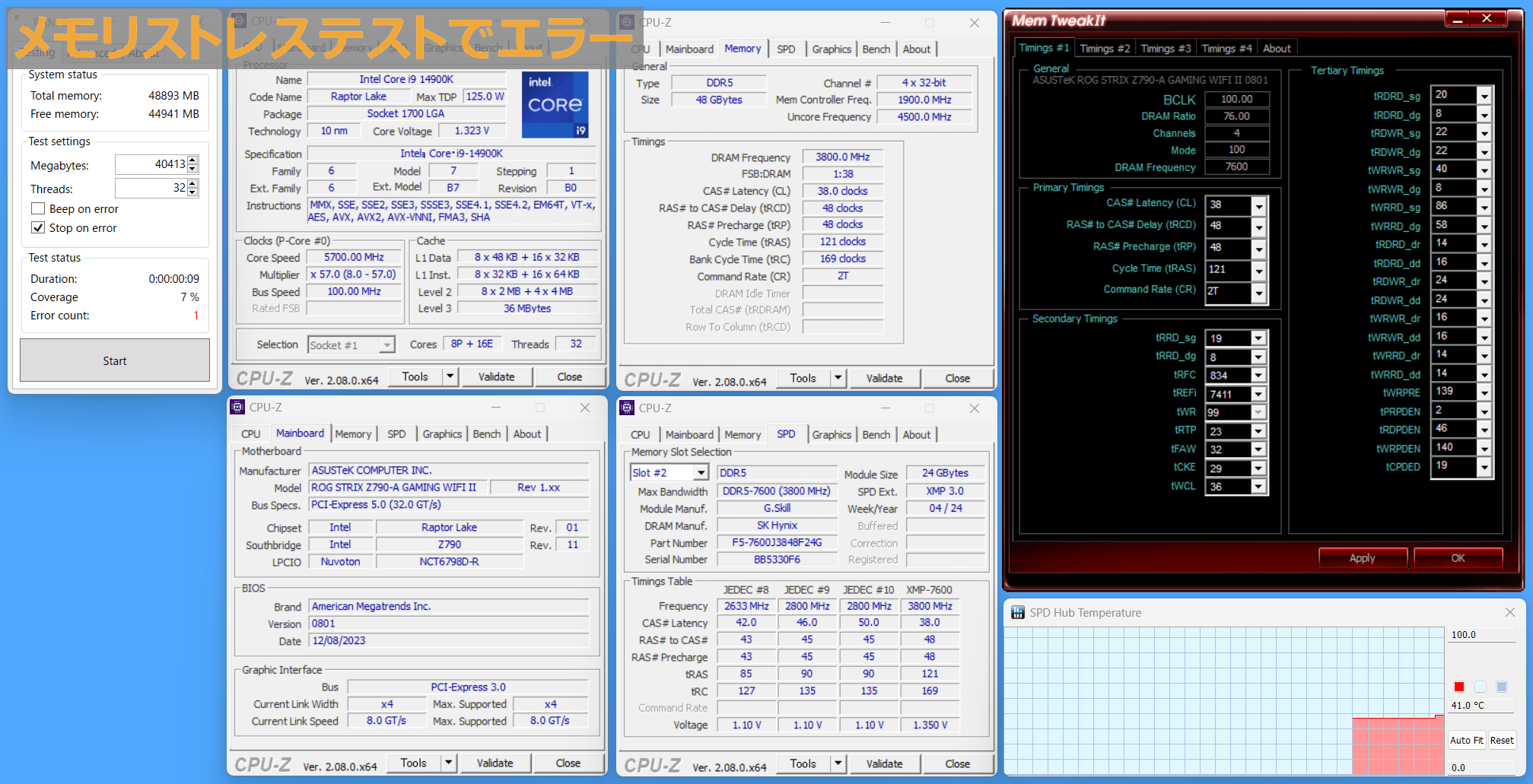Click the ROG STRIX Z790-A GAMING WIFI II model
1533x784 pixels.
397,487
